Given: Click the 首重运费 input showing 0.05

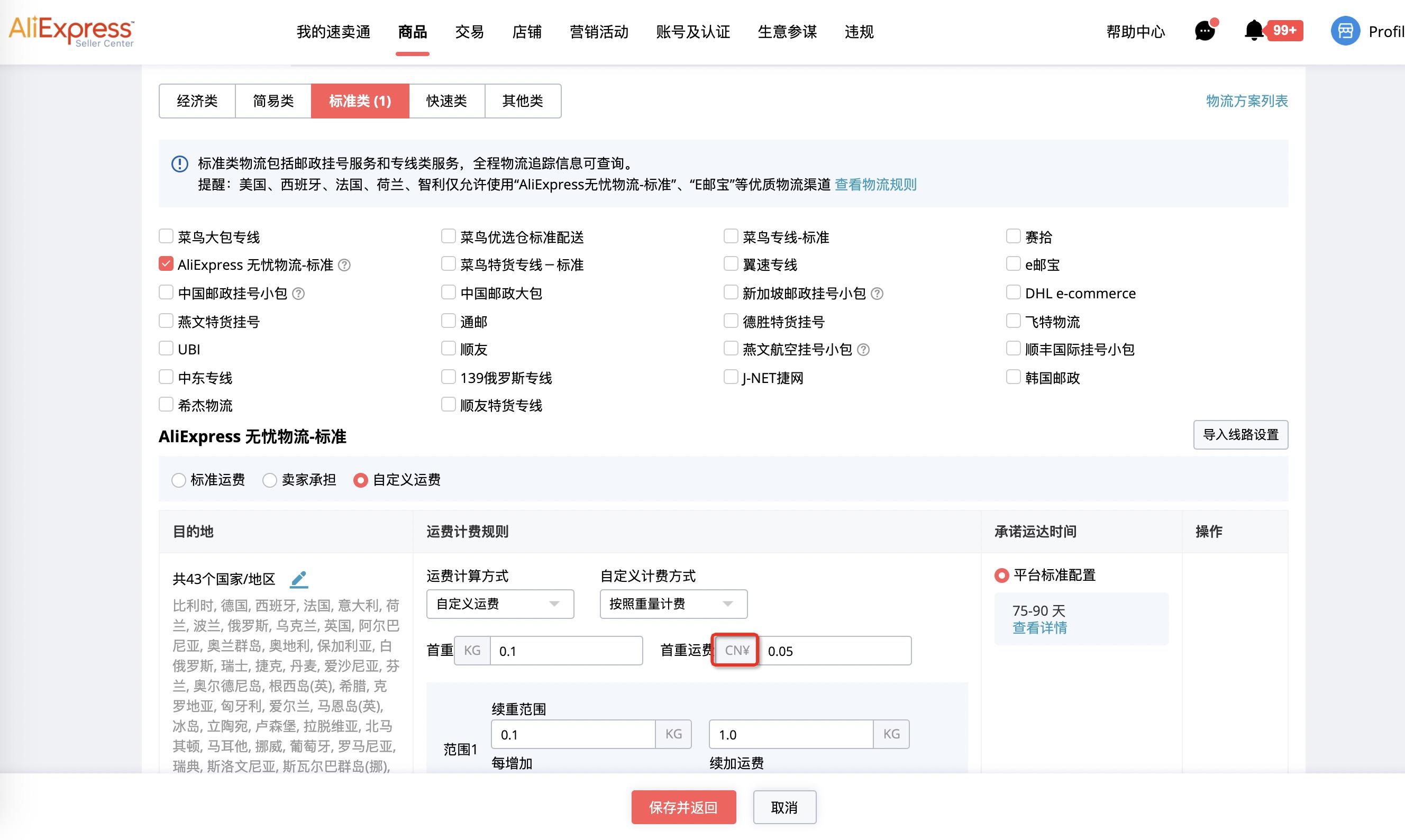Looking at the screenshot, I should (x=835, y=651).
